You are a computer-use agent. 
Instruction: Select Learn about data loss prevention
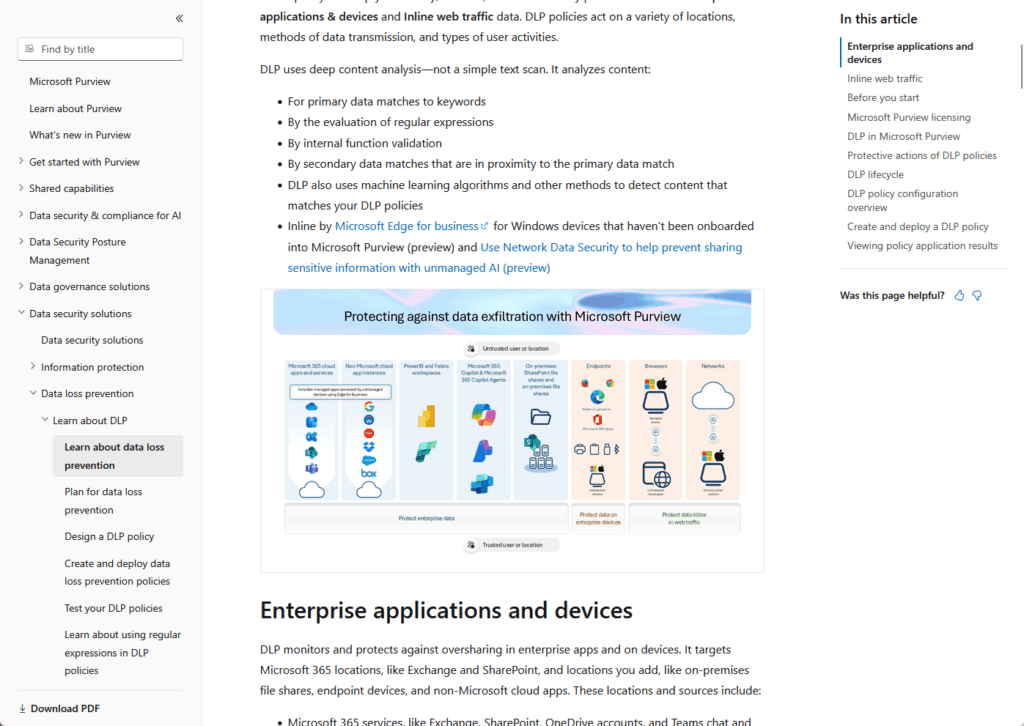pyautogui.click(x=118, y=456)
